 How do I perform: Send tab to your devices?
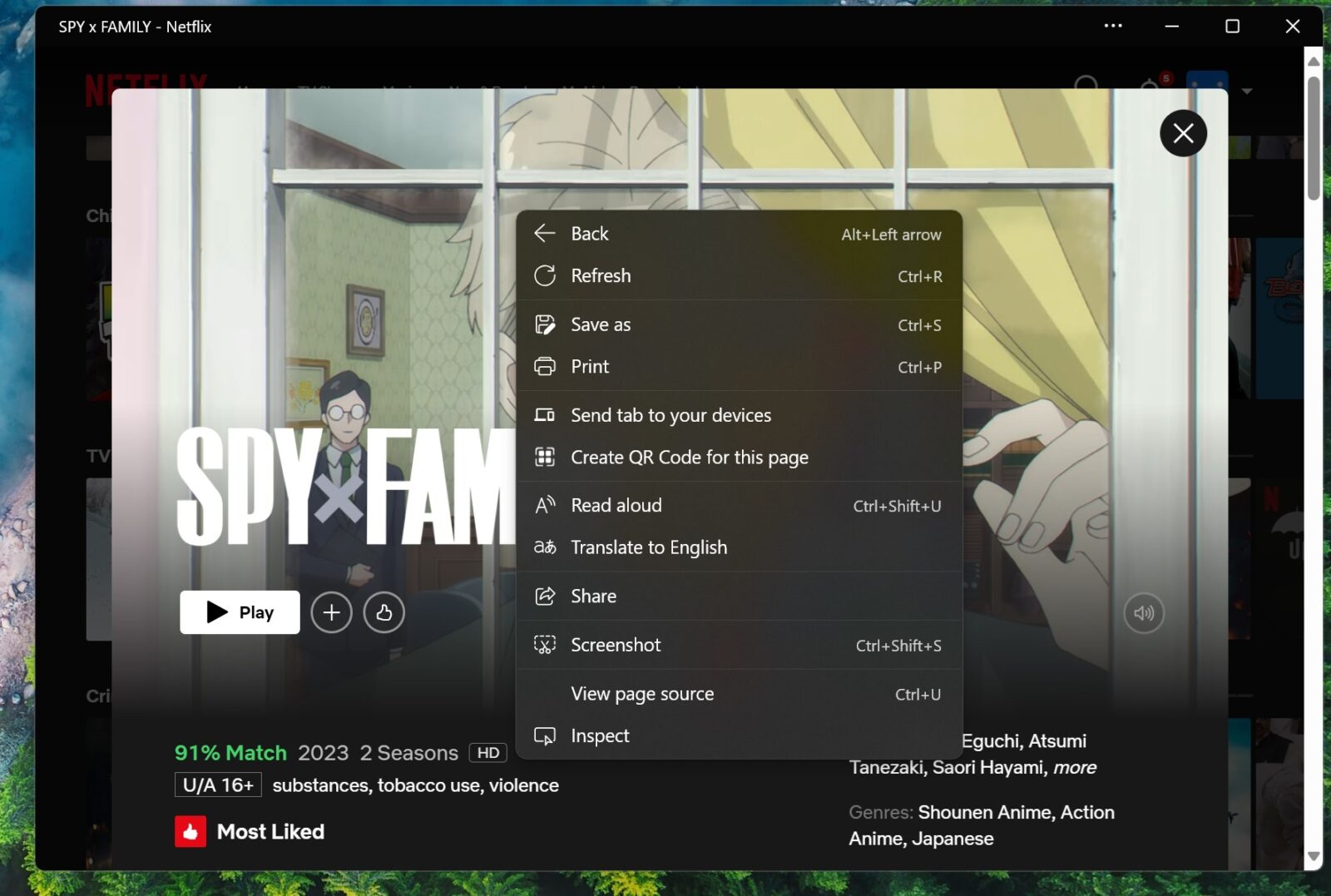pos(670,415)
